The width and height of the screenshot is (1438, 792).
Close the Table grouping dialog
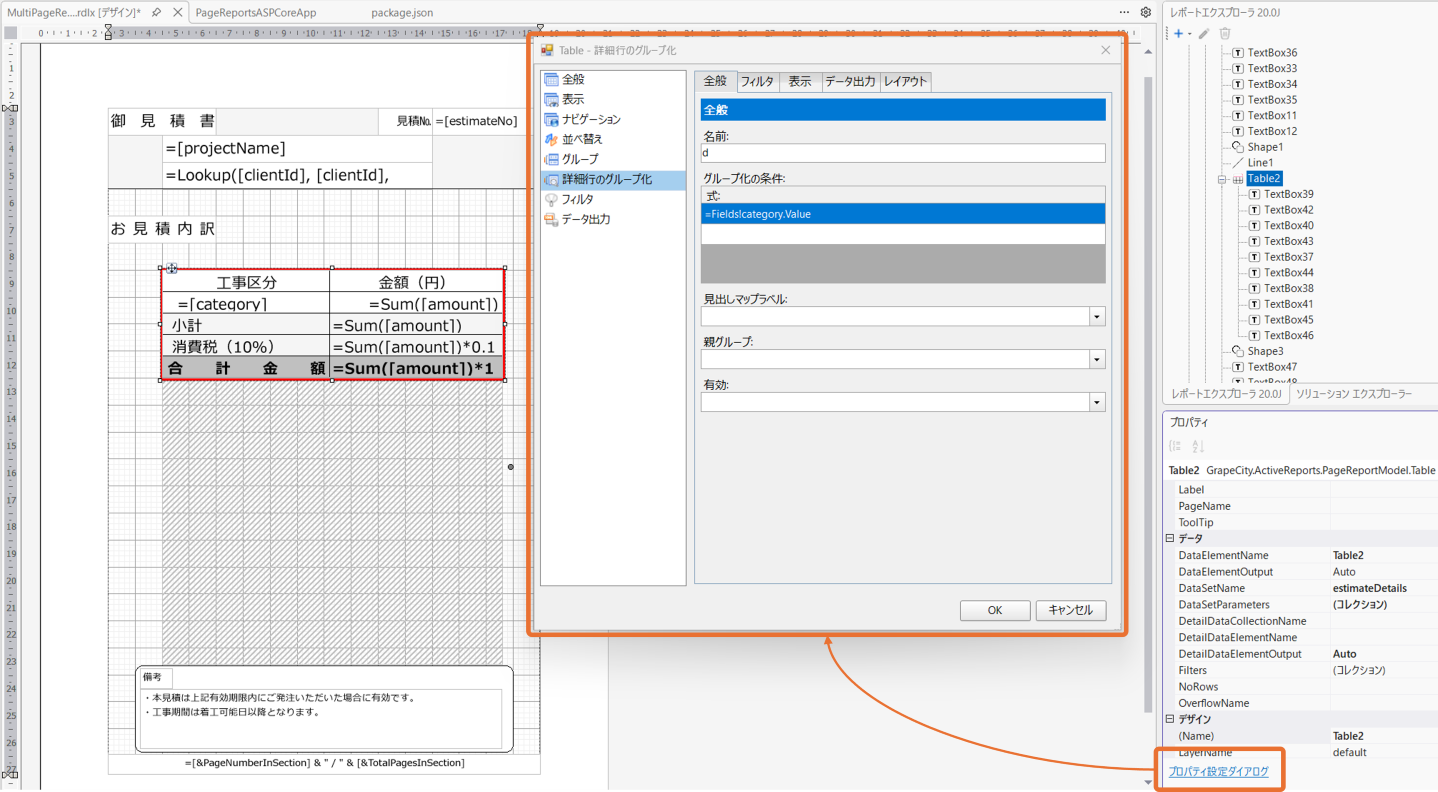pyautogui.click(x=1105, y=50)
